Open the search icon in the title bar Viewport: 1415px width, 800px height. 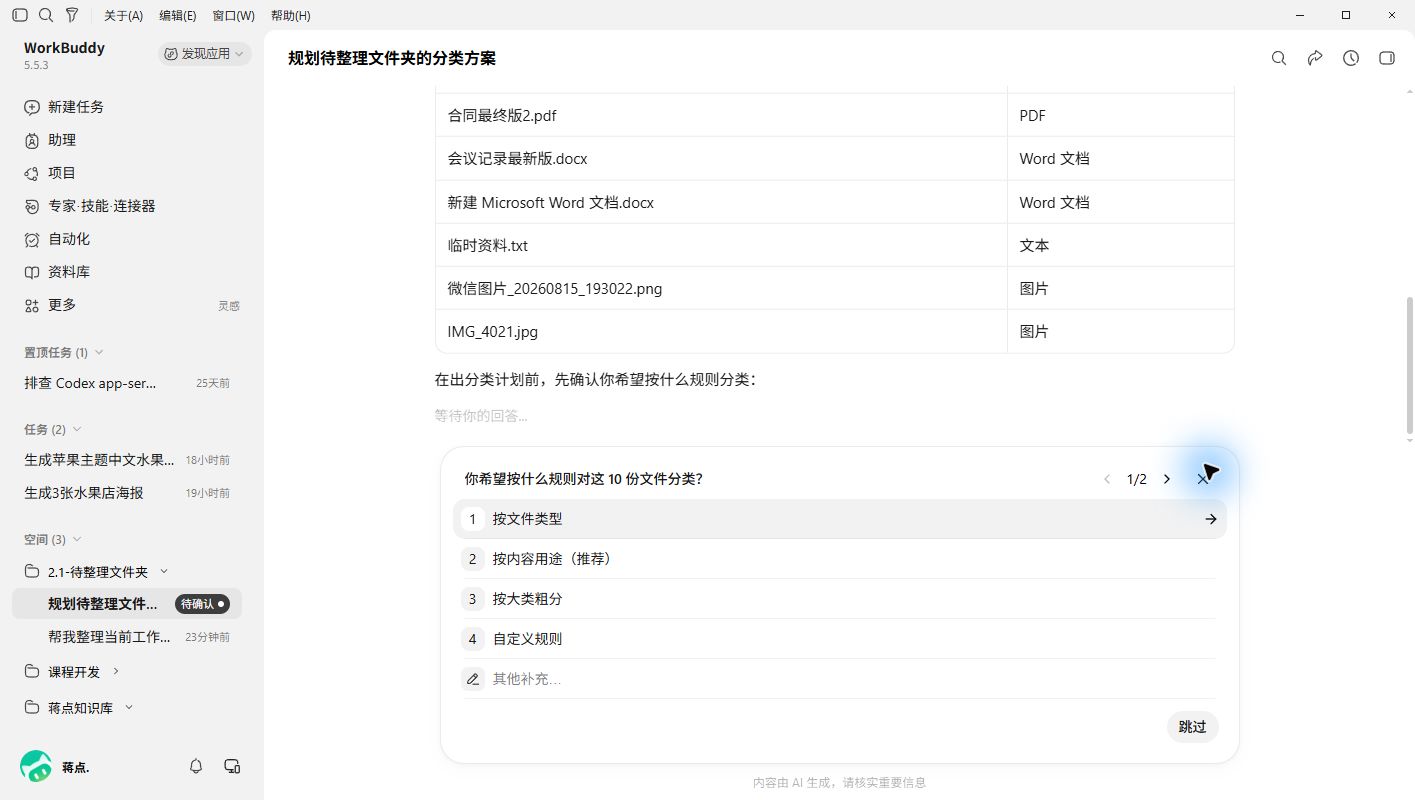tap(46, 15)
